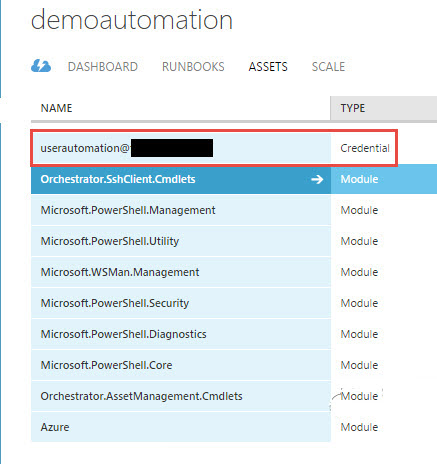Image resolution: width=437 pixels, height=464 pixels.
Task: Go to the SCALE tab
Action: click(x=328, y=67)
